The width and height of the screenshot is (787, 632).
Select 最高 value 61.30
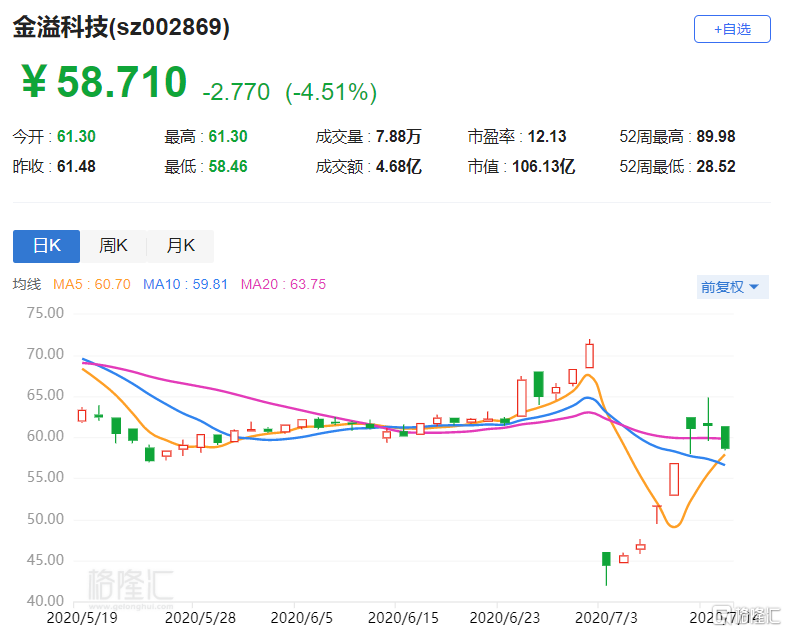point(228,137)
